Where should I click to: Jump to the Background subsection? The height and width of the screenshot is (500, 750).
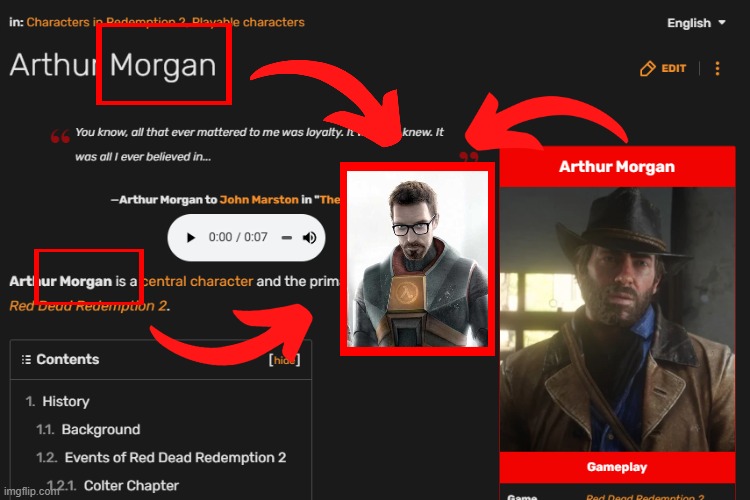click(x=100, y=429)
